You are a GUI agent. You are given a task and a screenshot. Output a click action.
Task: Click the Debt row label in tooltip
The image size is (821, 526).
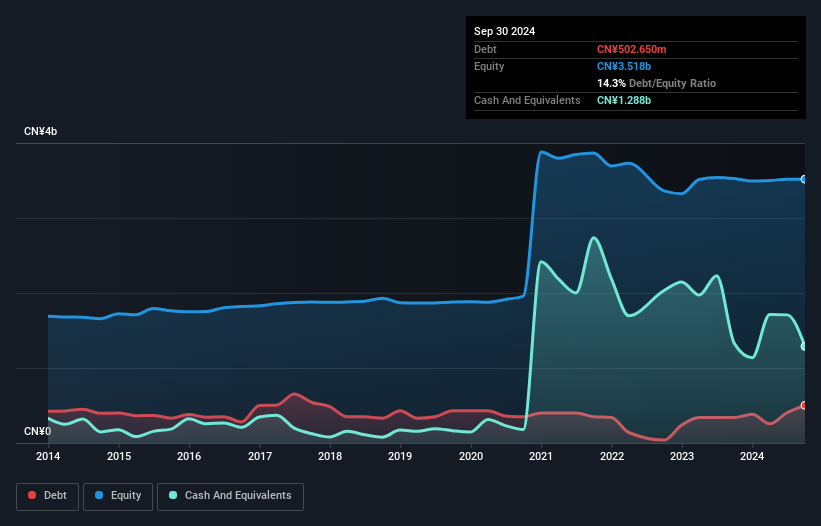point(485,49)
